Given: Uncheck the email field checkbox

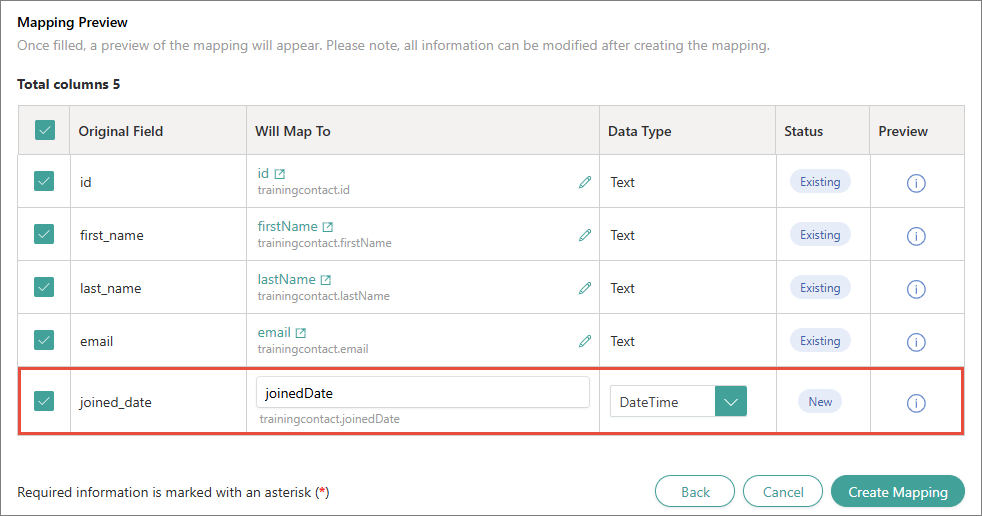Looking at the screenshot, I should [x=44, y=340].
